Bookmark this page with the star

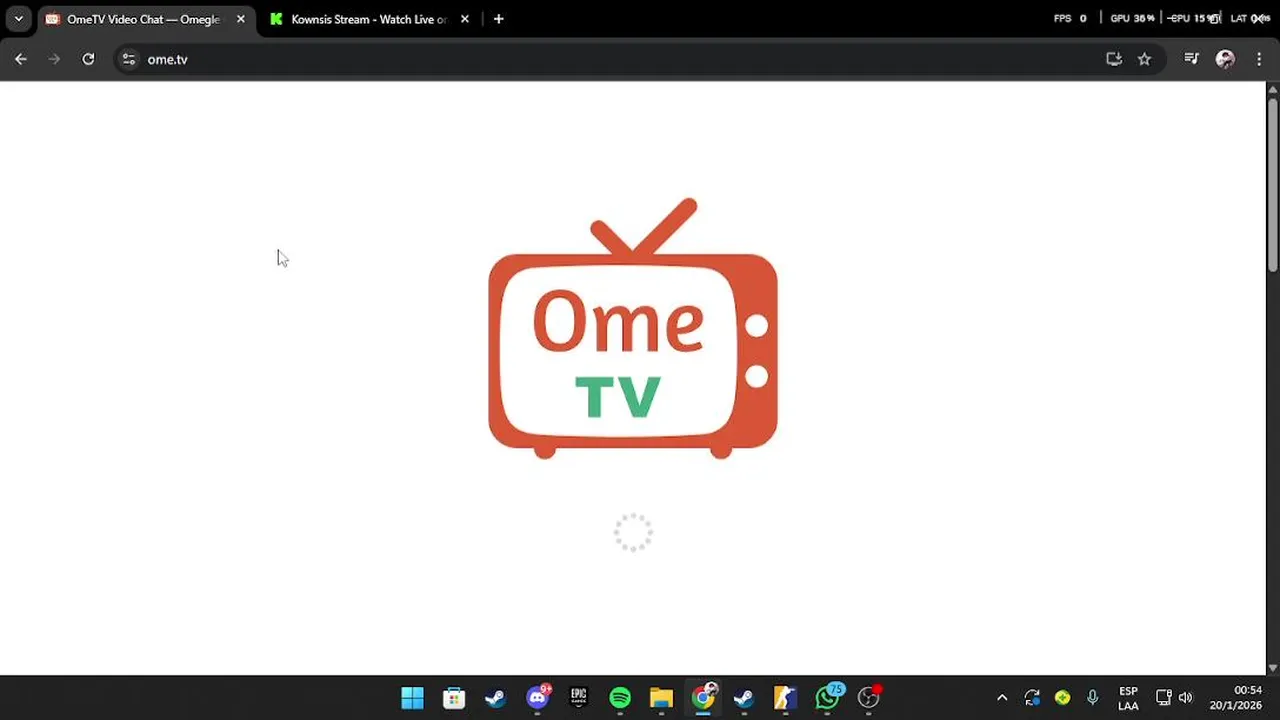pyautogui.click(x=1144, y=59)
